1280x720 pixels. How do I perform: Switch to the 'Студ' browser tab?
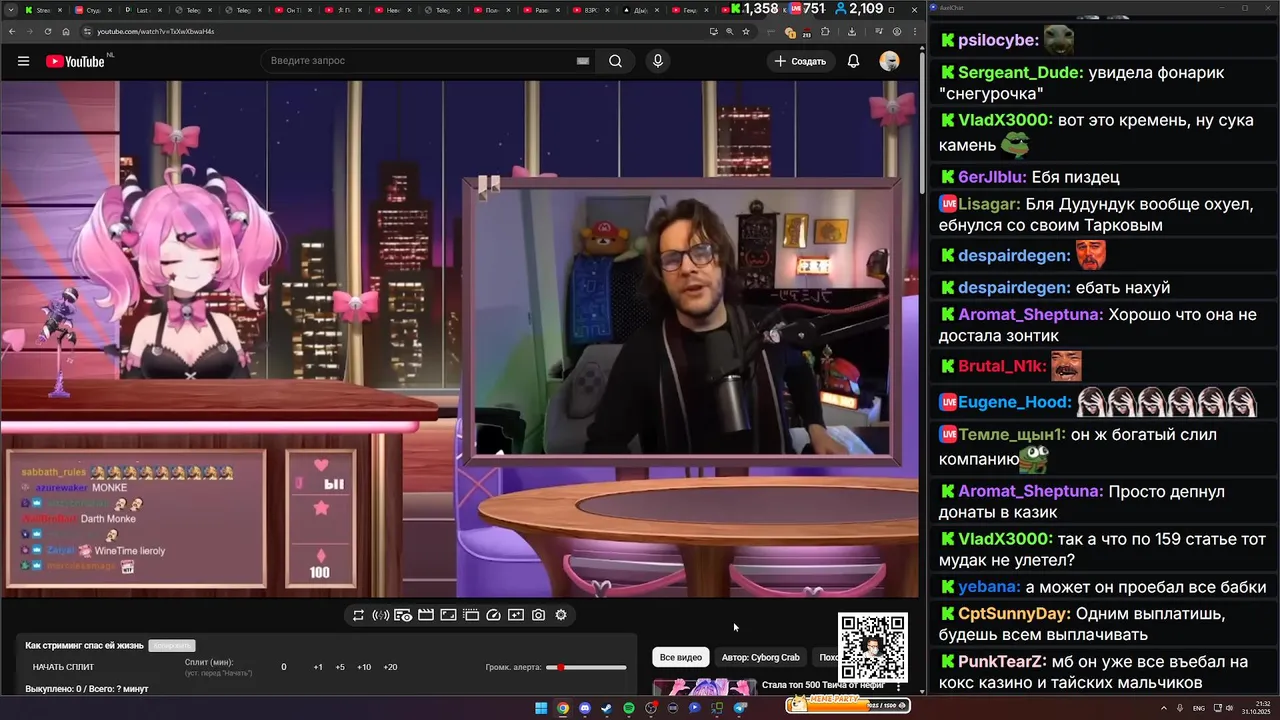93,10
